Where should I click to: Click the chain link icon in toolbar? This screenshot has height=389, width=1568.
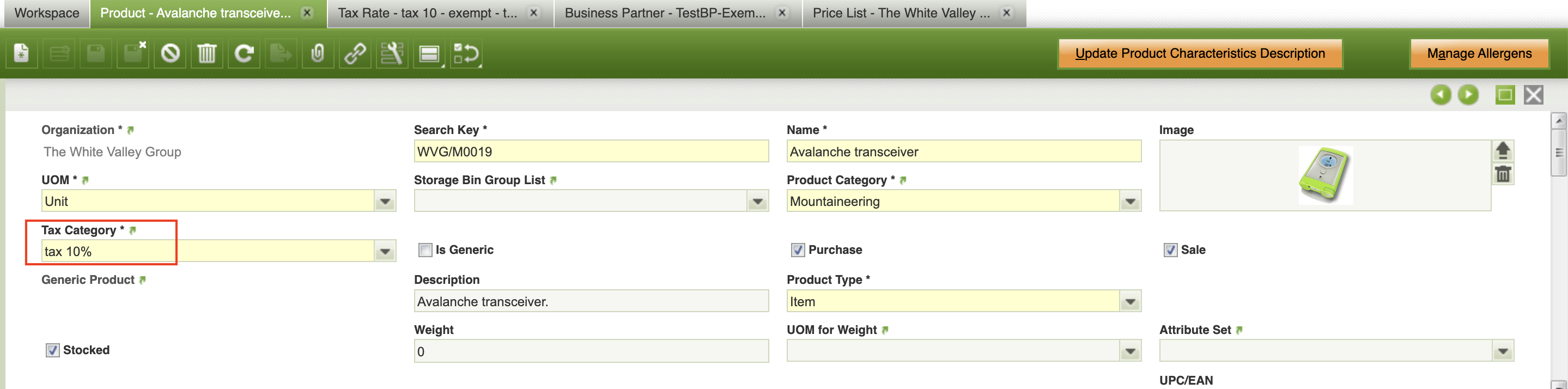(355, 54)
